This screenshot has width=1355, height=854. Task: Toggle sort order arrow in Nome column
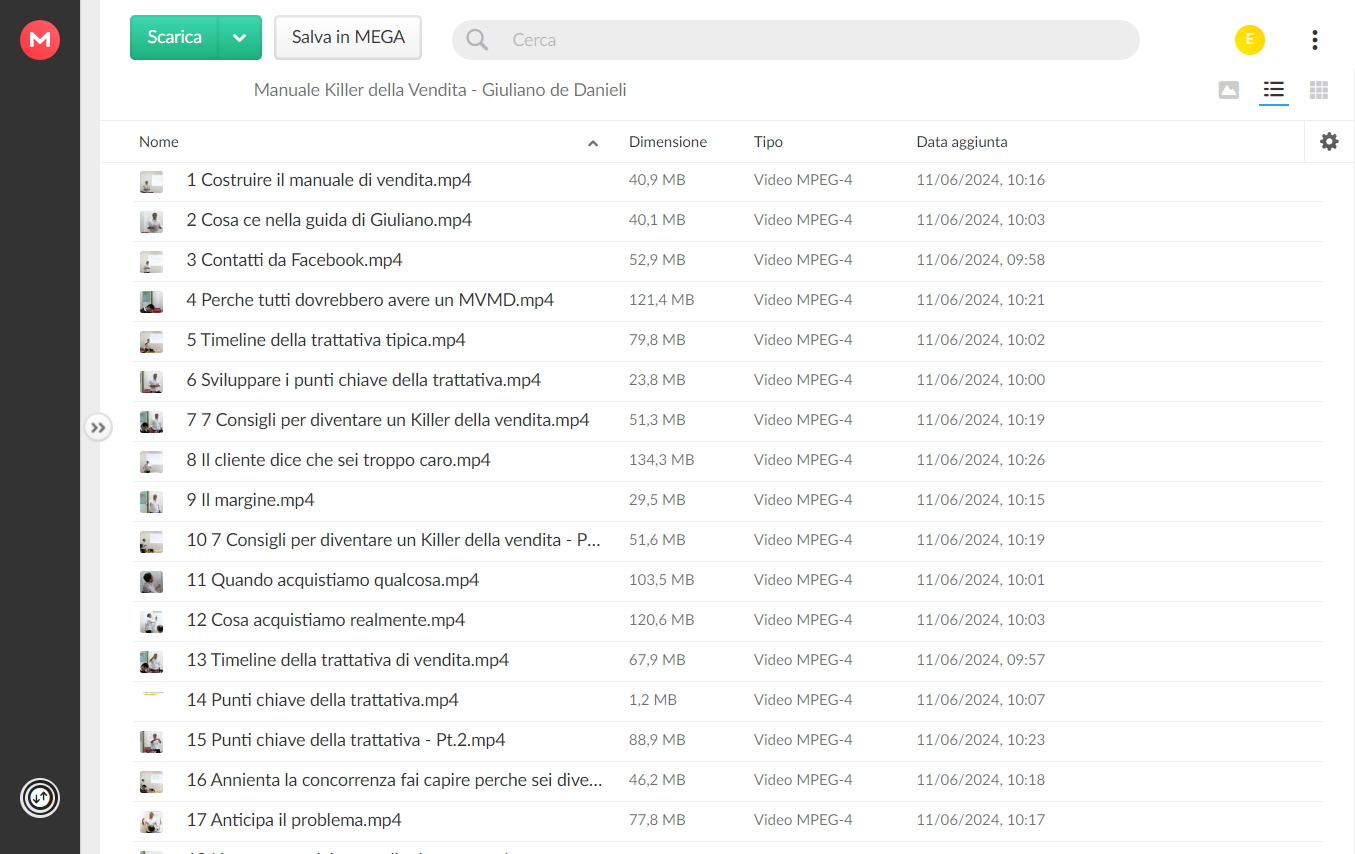[x=593, y=143]
